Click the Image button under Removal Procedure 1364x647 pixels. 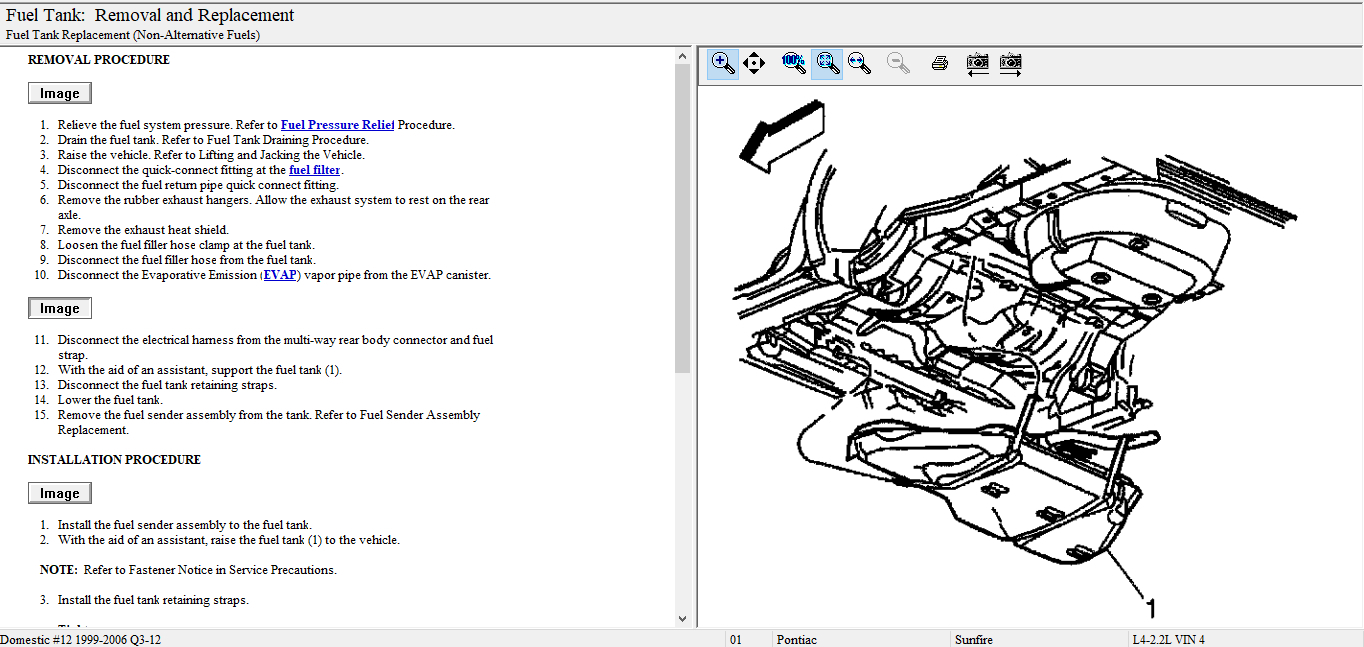click(x=60, y=93)
